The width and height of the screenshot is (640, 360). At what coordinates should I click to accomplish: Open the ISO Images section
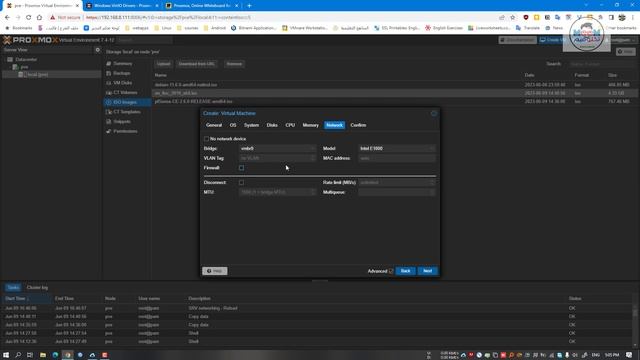[x=127, y=102]
